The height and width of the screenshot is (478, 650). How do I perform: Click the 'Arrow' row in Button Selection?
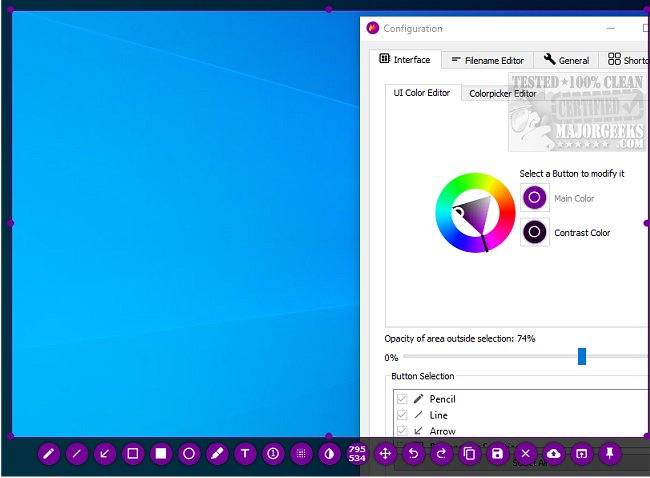pos(521,431)
